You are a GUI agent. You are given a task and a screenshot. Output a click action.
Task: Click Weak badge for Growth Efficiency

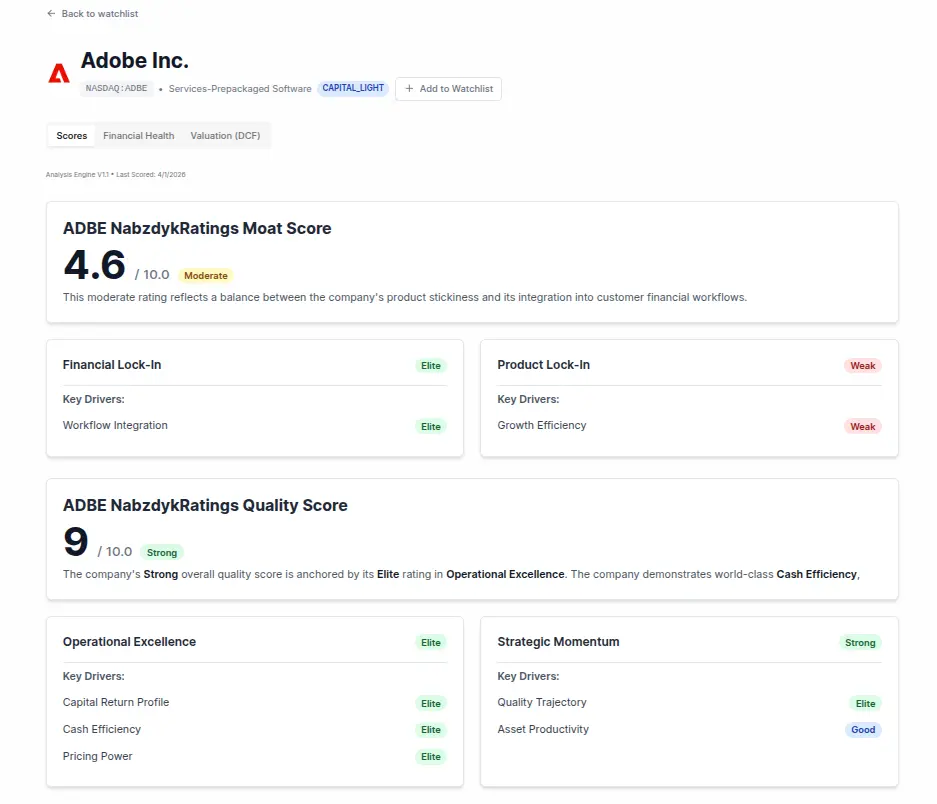coord(863,427)
